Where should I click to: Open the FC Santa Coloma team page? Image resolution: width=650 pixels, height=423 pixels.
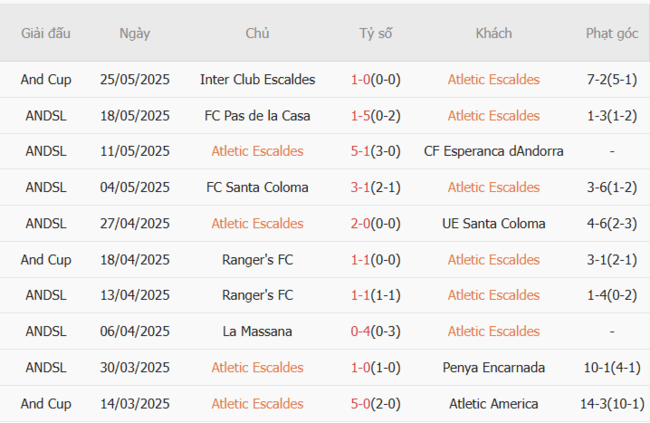(x=257, y=187)
